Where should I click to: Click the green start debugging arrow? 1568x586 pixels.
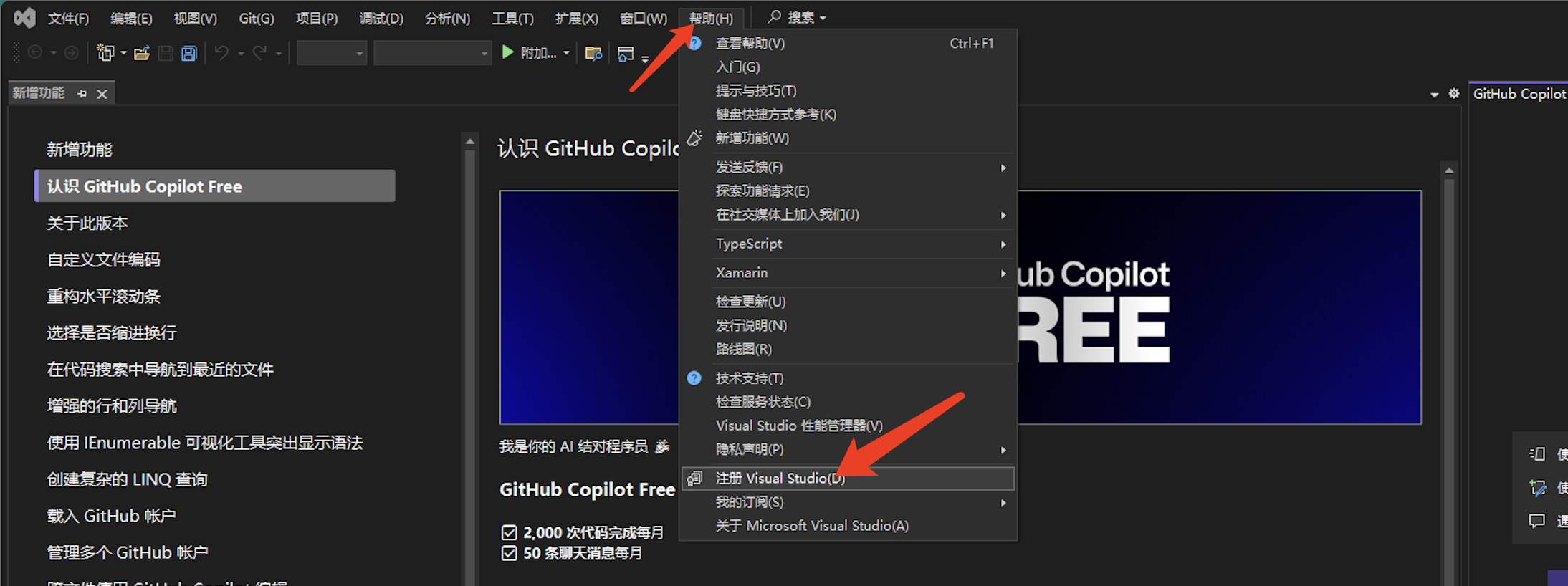pos(508,52)
